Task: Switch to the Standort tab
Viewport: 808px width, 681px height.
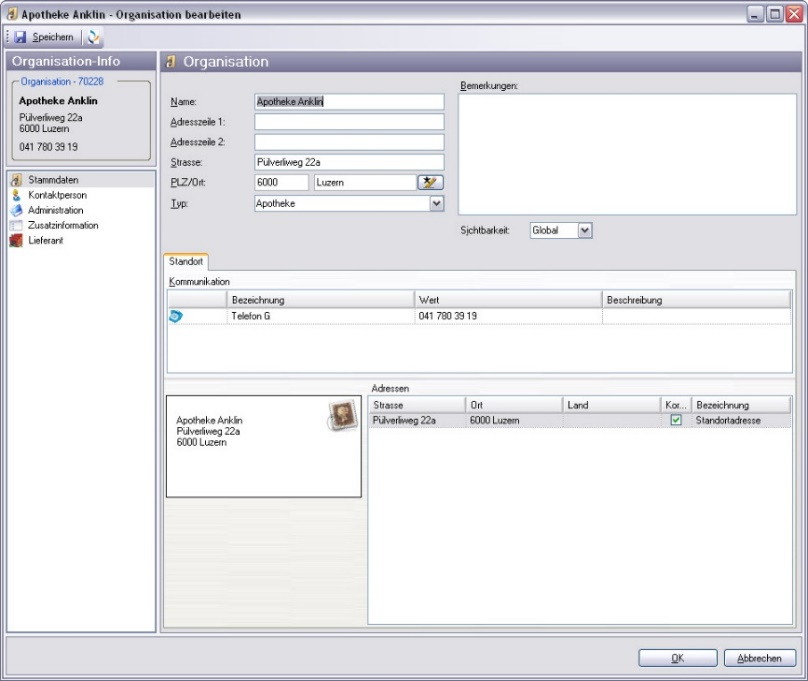Action: 185,261
